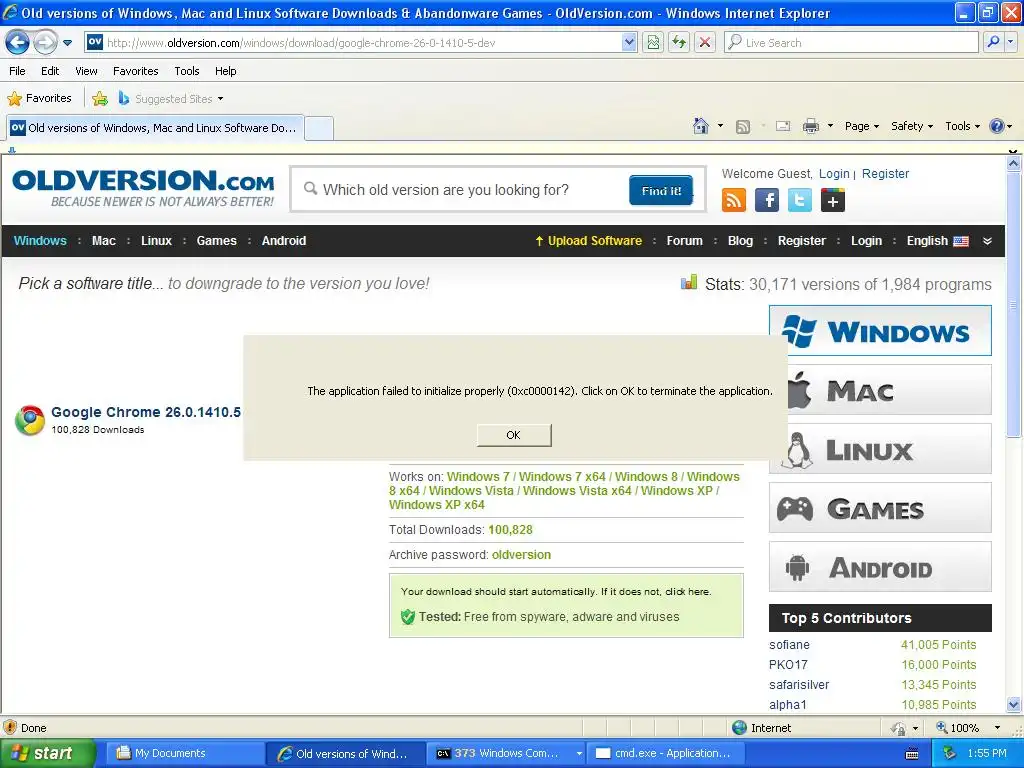Viewport: 1024px width, 768px height.
Task: Click the Live Search magnifier button
Action: click(993, 42)
